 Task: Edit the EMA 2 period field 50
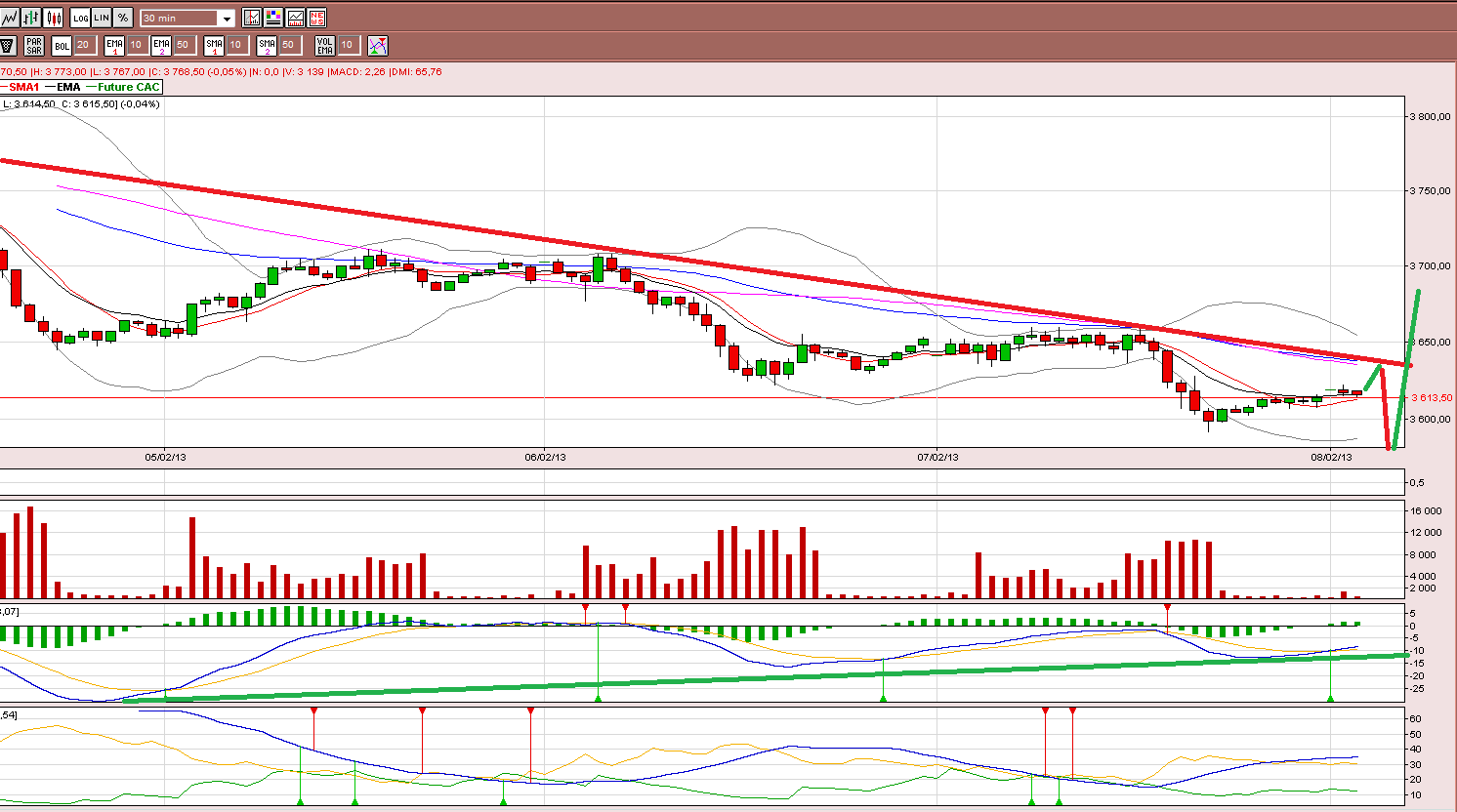(184, 45)
